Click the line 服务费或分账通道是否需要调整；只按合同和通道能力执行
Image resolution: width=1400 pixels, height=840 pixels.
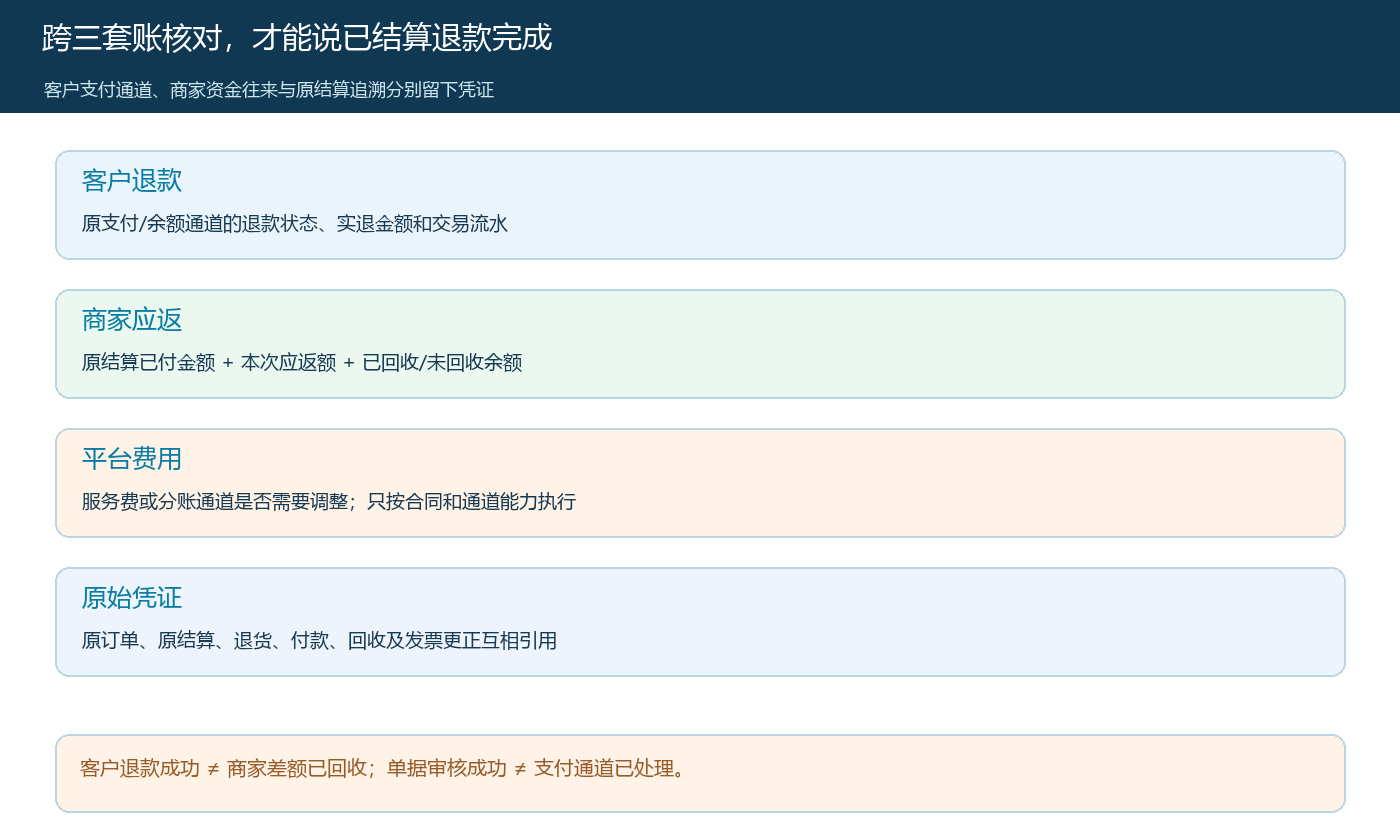pos(329,502)
